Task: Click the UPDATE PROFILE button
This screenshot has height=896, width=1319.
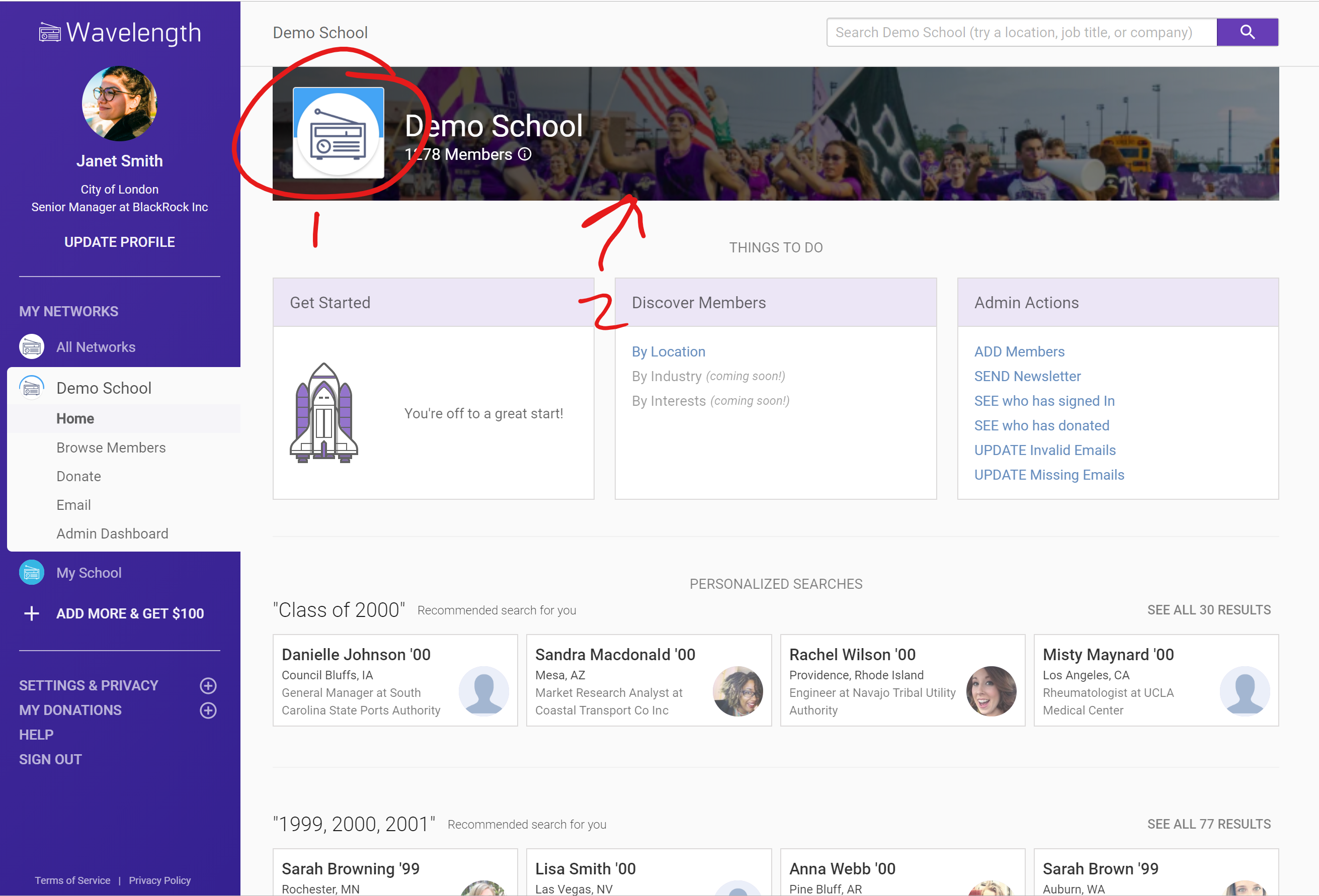Action: [x=119, y=242]
